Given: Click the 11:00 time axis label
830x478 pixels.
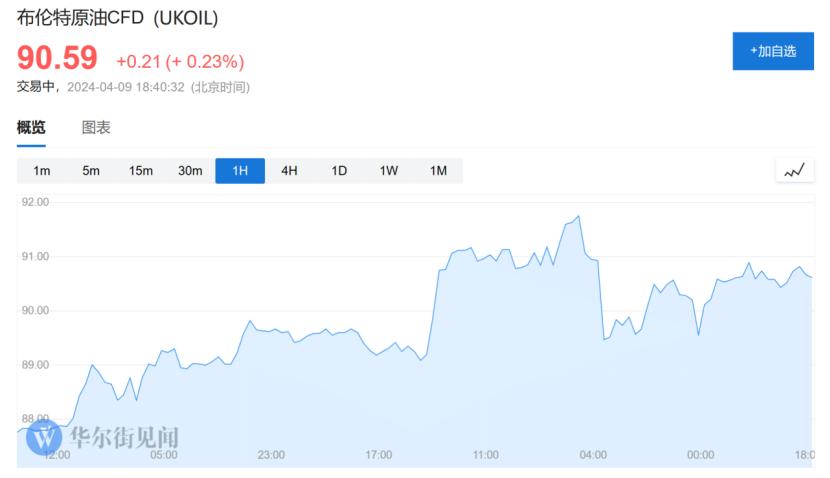Looking at the screenshot, I should coord(485,455).
